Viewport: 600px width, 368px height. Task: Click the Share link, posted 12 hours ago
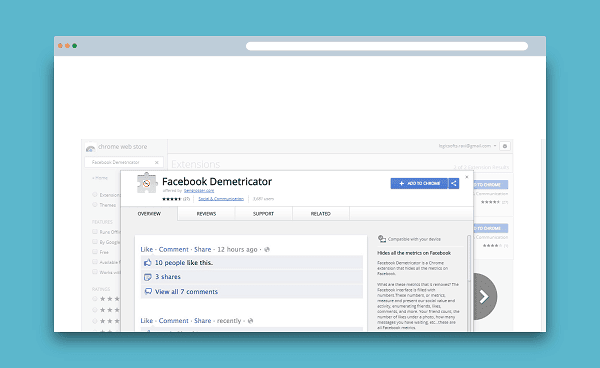(202, 249)
